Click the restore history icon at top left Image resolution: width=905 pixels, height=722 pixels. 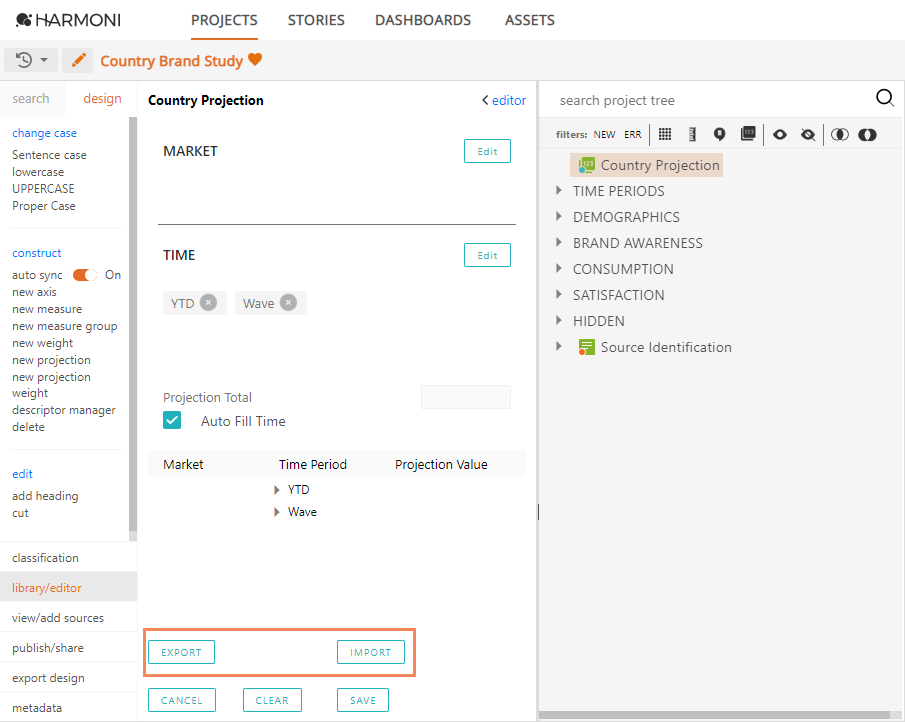click(22, 60)
